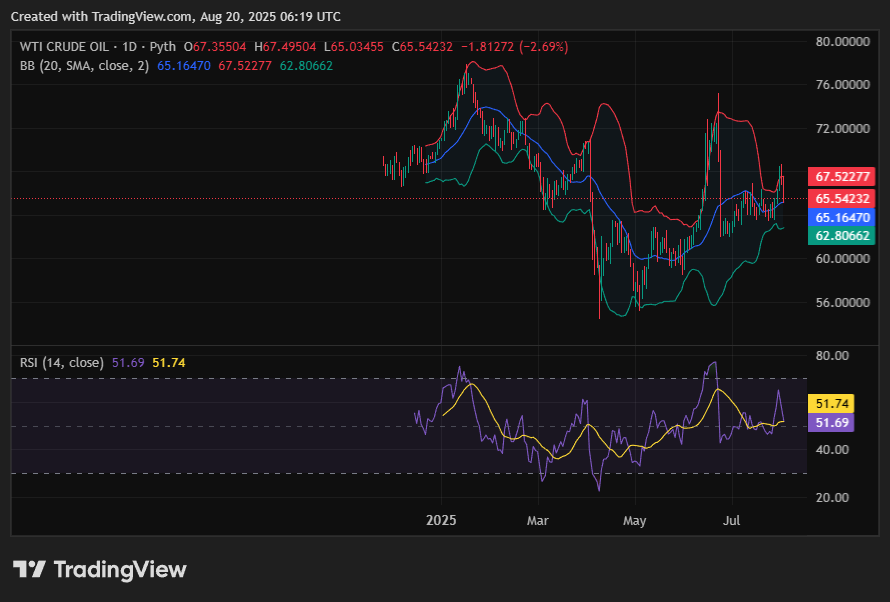Click the low value L65.03455
The width and height of the screenshot is (890, 602).
click(x=354, y=47)
